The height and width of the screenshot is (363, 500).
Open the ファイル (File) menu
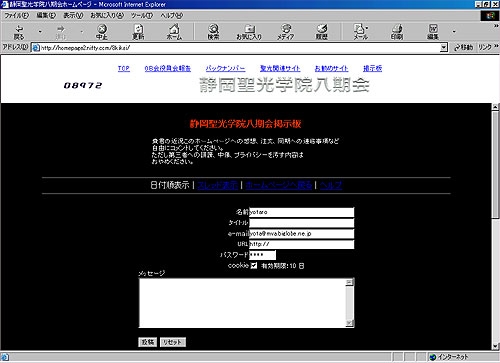16,15
